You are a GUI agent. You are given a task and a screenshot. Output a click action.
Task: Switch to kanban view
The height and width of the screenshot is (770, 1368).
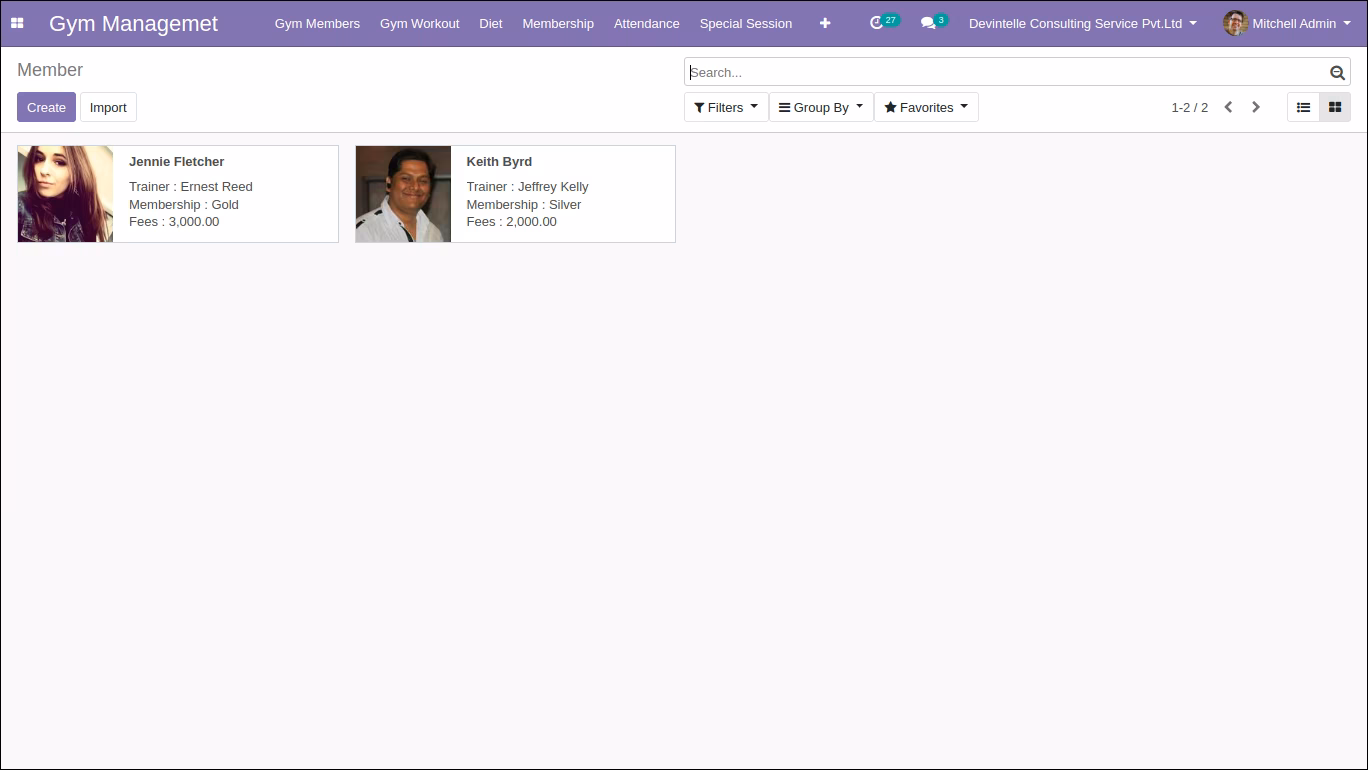click(1335, 107)
